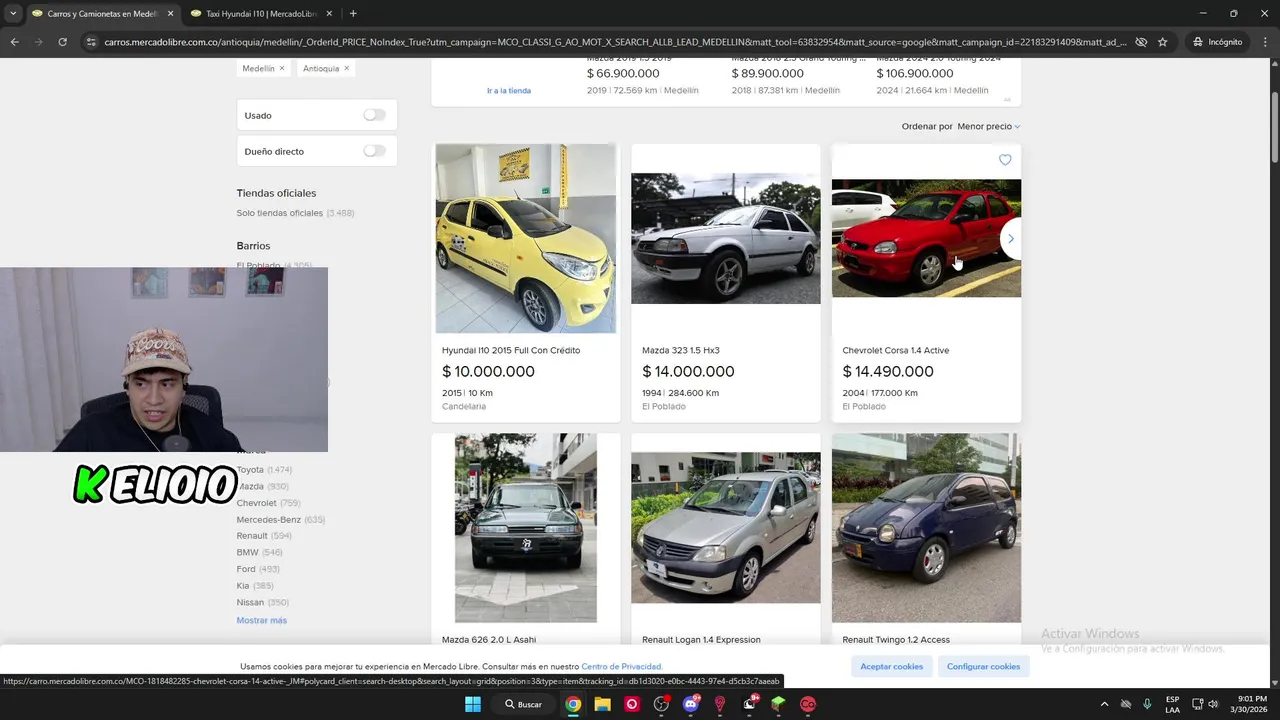Open Mazda 323 1.5 Hx3 title
Screen dimensions: 1280x720
680,350
